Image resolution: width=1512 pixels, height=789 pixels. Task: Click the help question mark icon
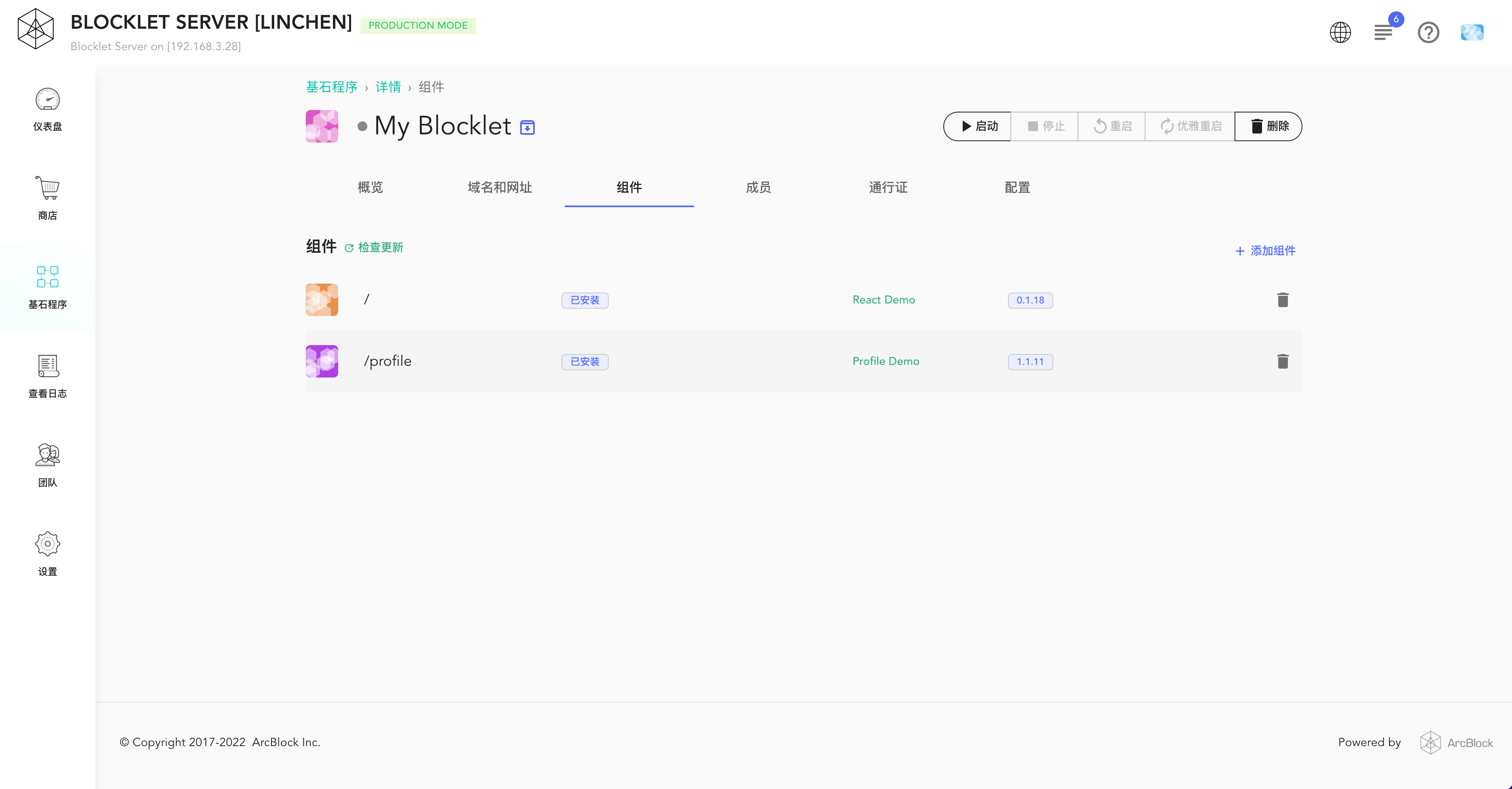(1428, 32)
